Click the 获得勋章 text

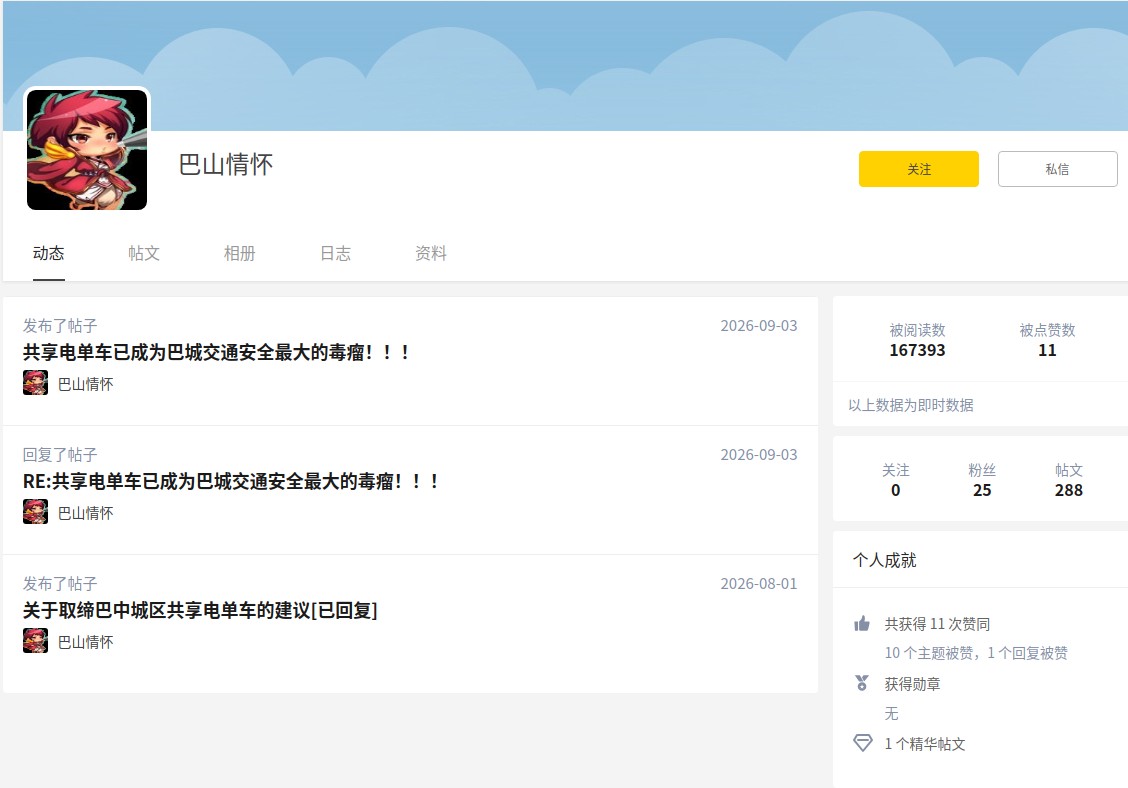click(912, 684)
